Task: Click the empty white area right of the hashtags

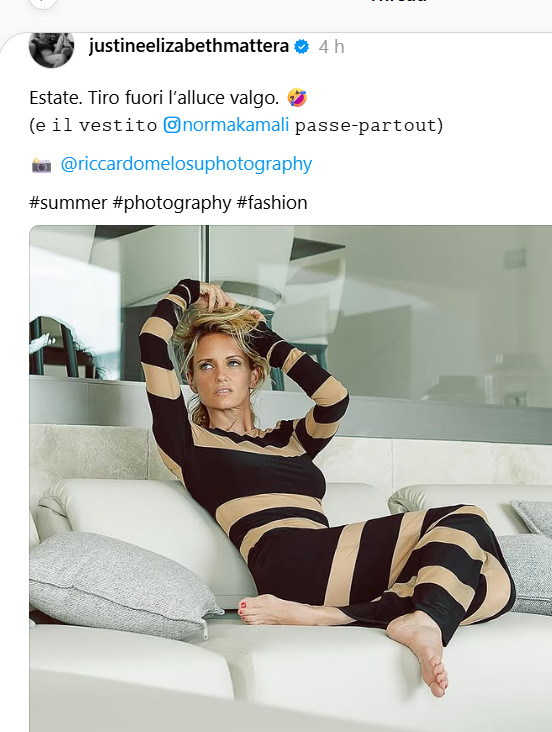Action: click(430, 203)
